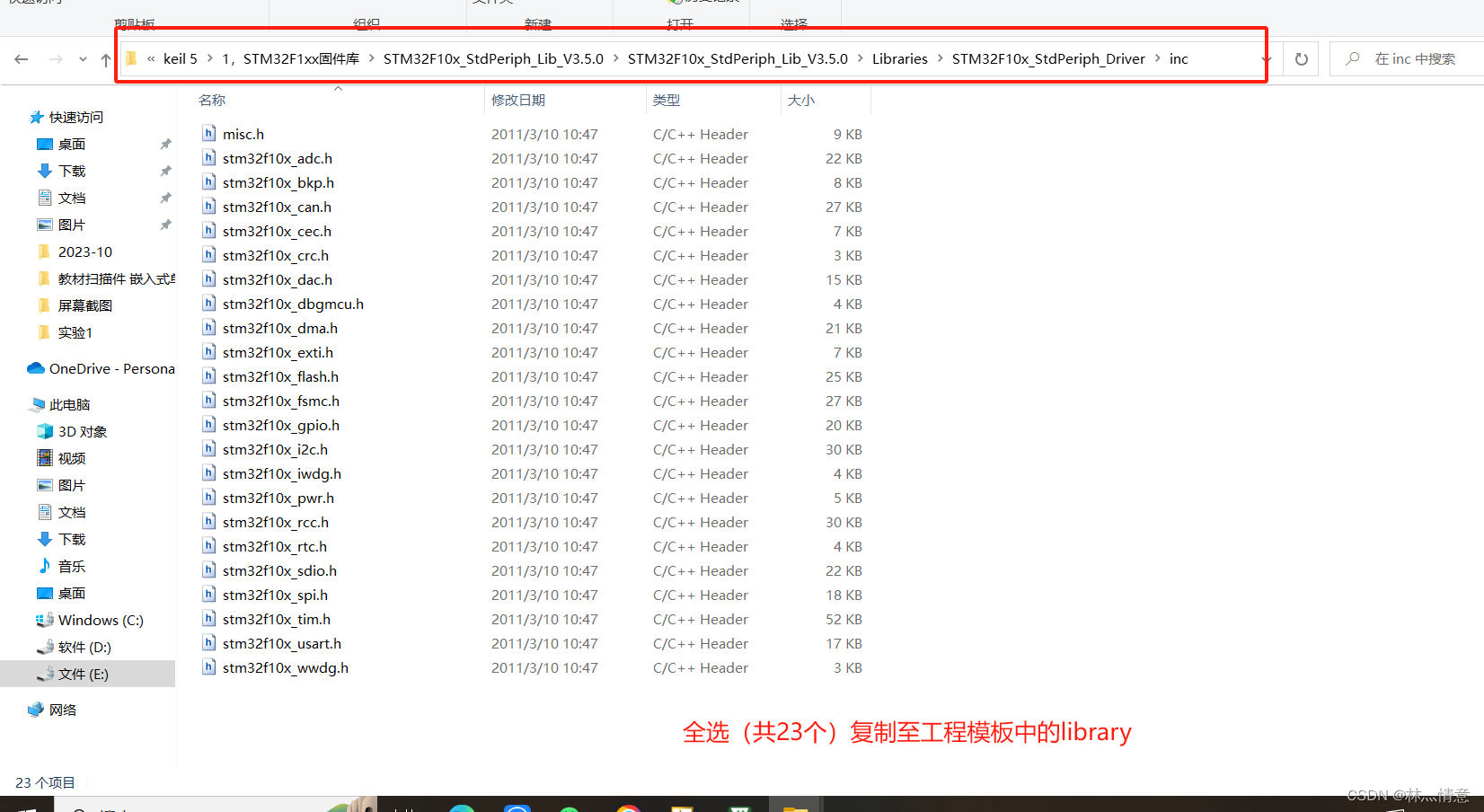1484x812 pixels.
Task: Select the stm32f10x_pwr.h file name
Action: (x=278, y=499)
